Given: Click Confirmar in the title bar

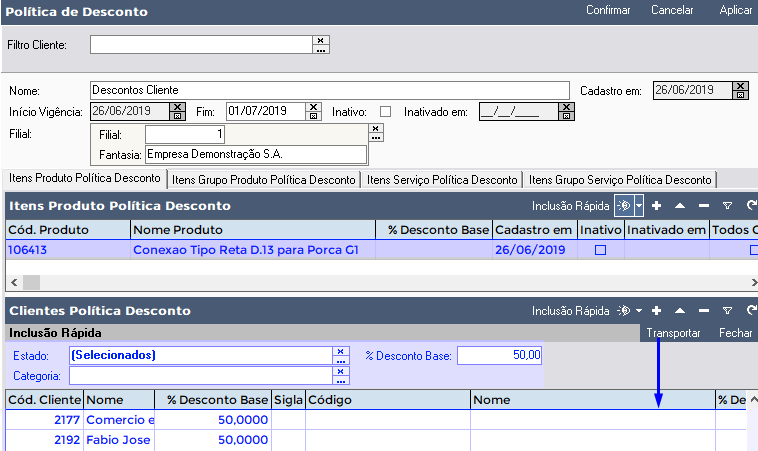Looking at the screenshot, I should click(608, 10).
